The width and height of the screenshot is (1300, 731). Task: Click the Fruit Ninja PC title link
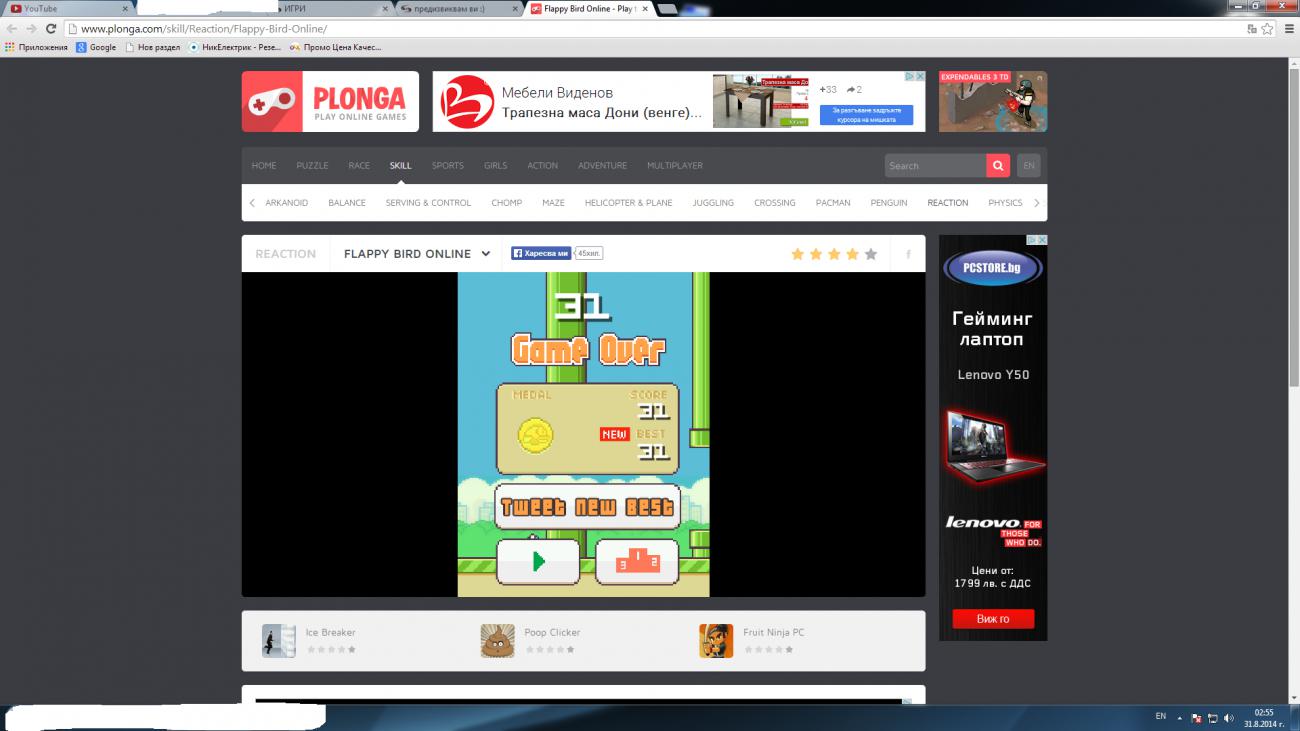tap(774, 633)
